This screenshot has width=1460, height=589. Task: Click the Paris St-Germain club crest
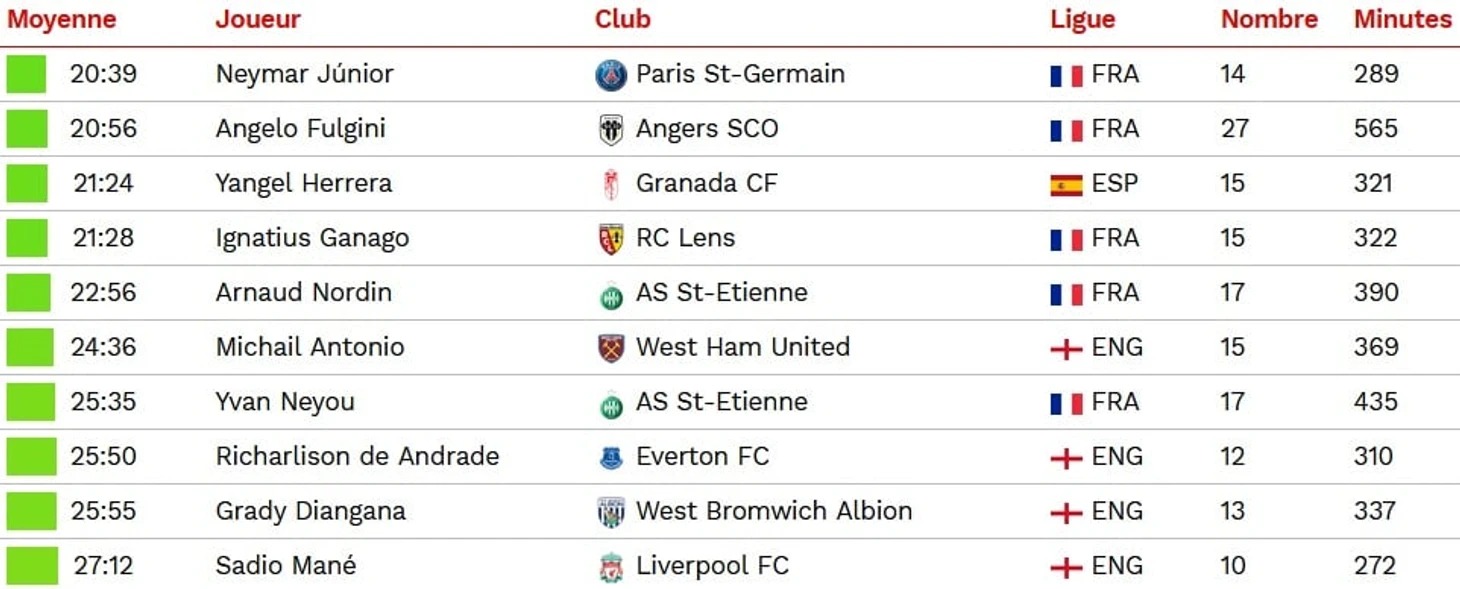pyautogui.click(x=611, y=75)
